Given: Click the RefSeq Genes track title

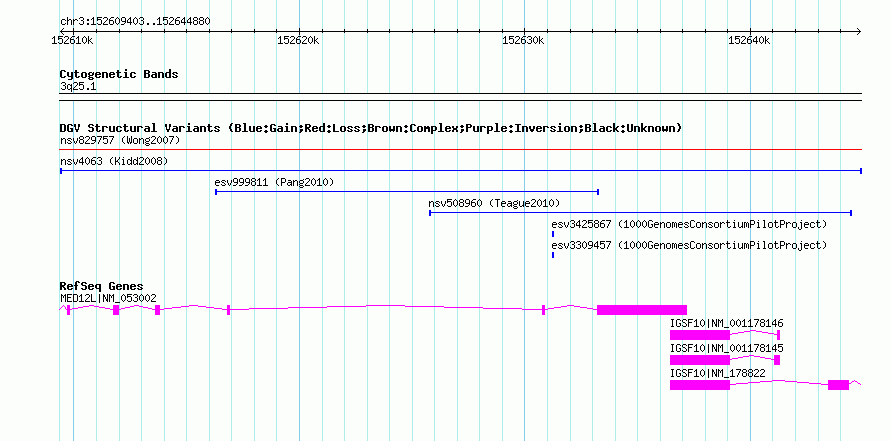Looking at the screenshot, I should click(102, 286).
